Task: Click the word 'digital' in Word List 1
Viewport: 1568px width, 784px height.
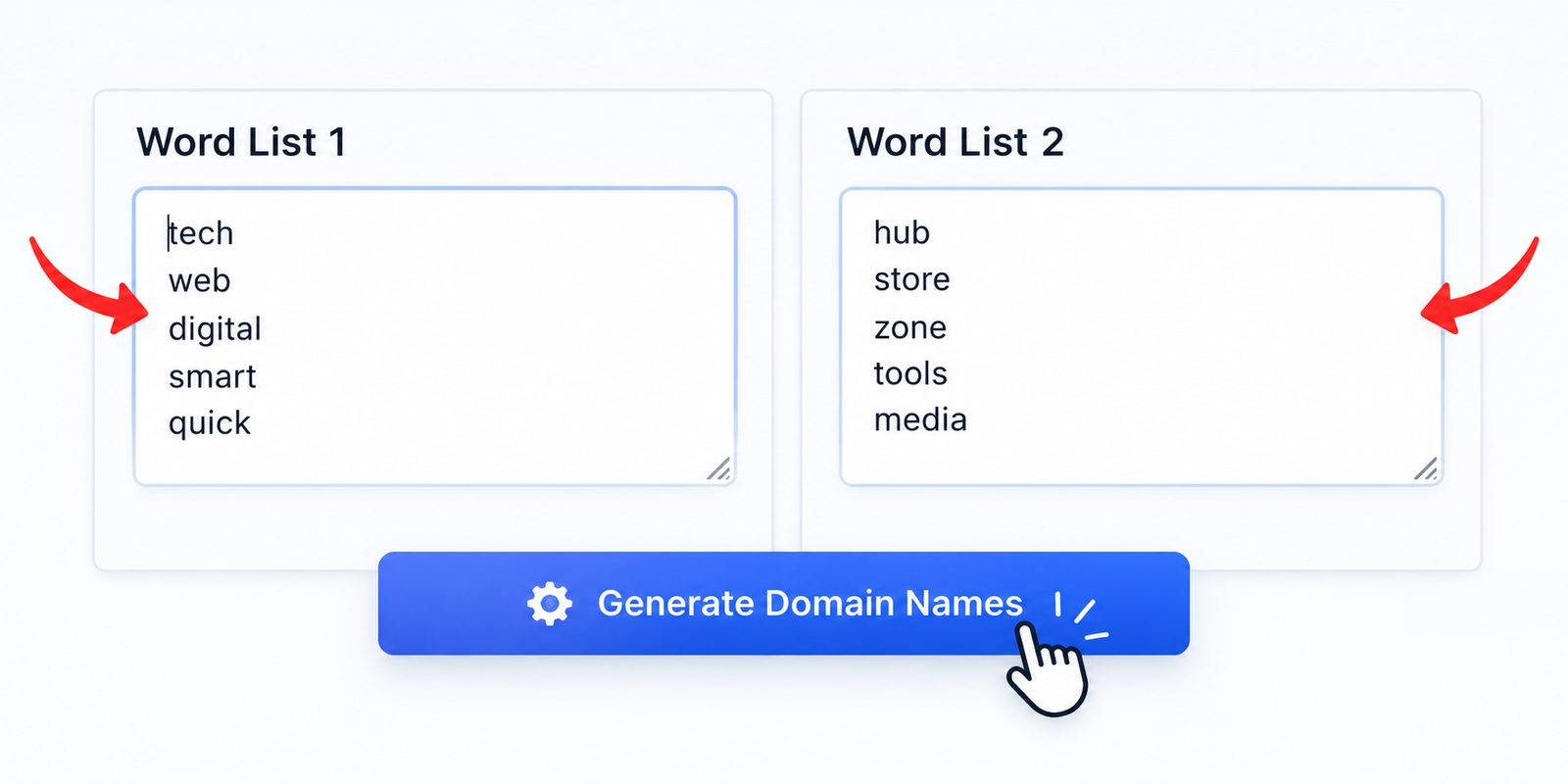Action: click(215, 329)
